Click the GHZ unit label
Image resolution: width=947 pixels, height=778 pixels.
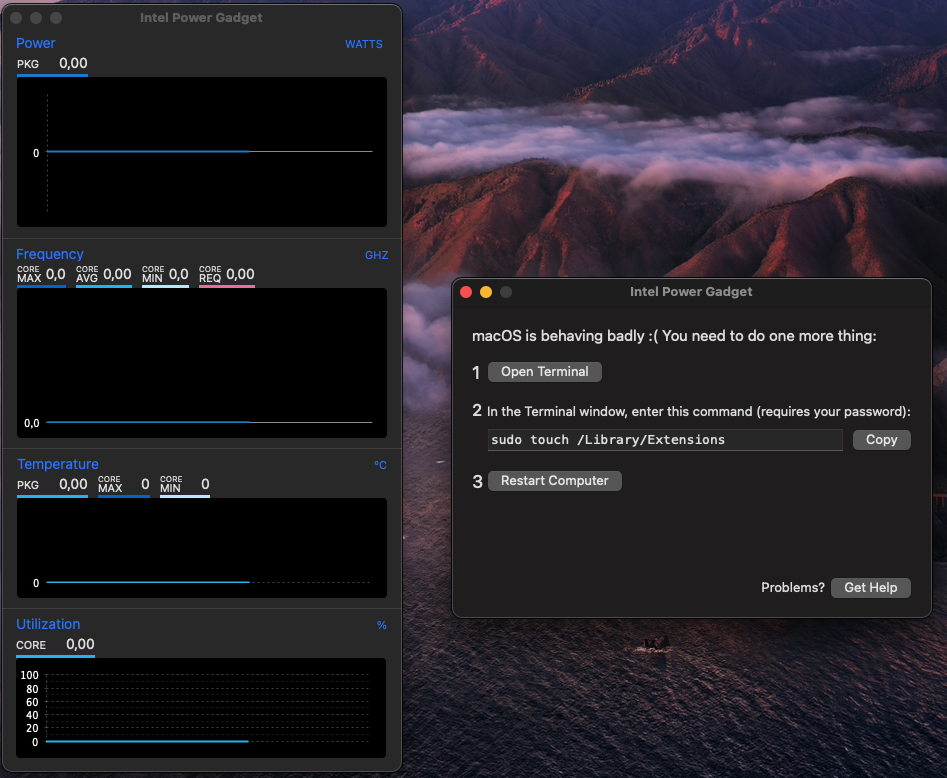376,256
